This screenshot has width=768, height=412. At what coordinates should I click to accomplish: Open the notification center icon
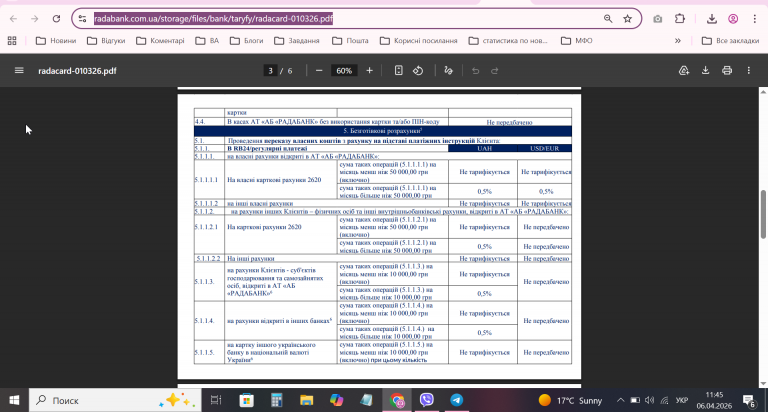coord(749,400)
